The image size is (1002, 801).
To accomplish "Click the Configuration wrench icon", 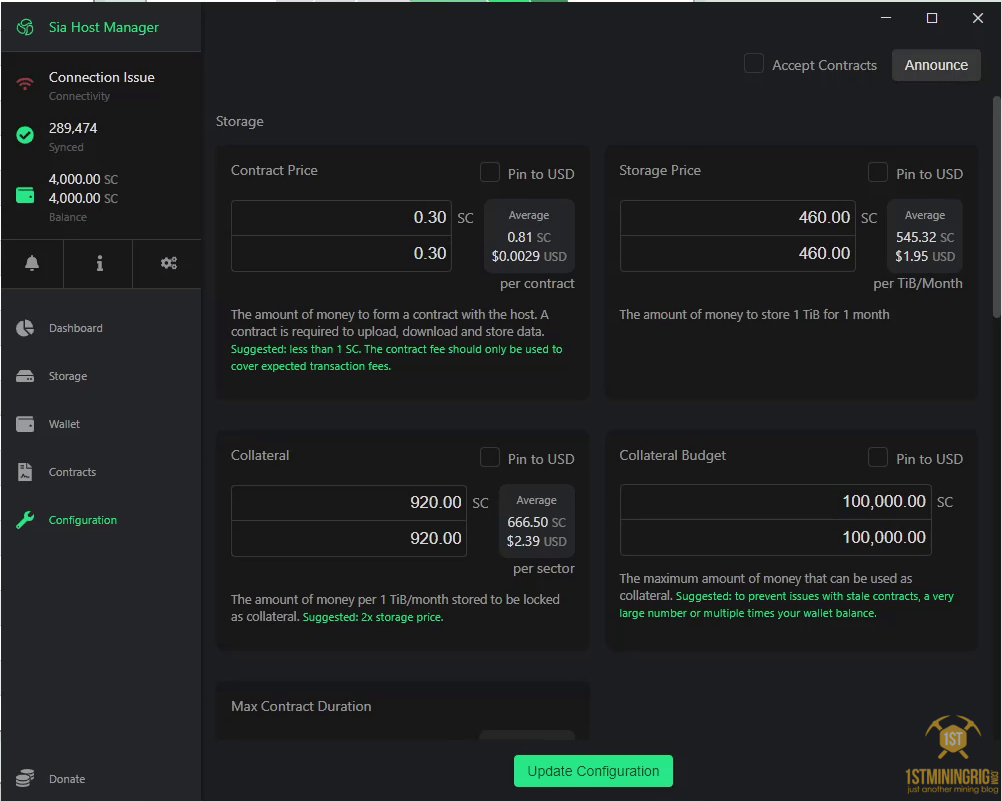I will click(25, 520).
